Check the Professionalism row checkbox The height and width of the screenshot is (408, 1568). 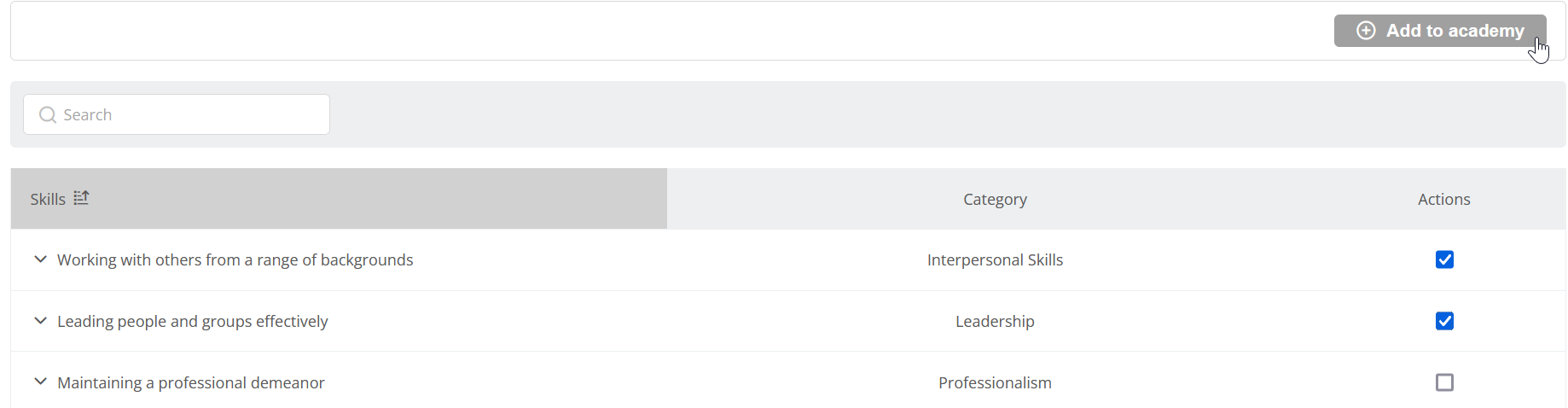point(1444,382)
